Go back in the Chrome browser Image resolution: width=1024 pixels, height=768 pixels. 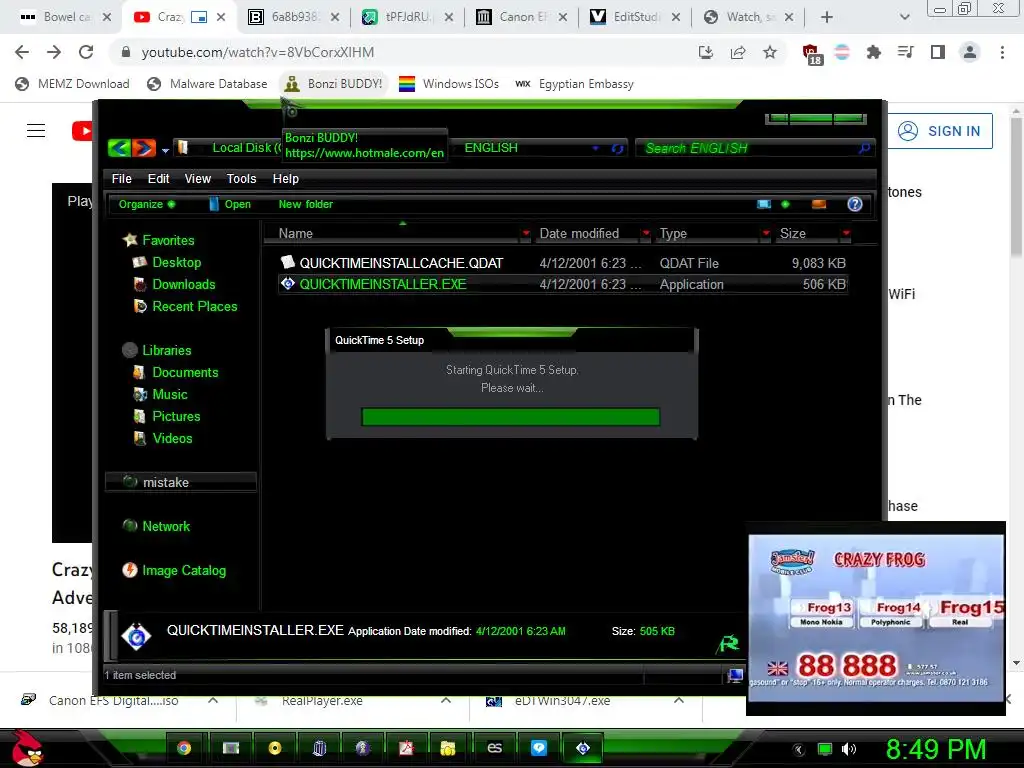(x=22, y=52)
